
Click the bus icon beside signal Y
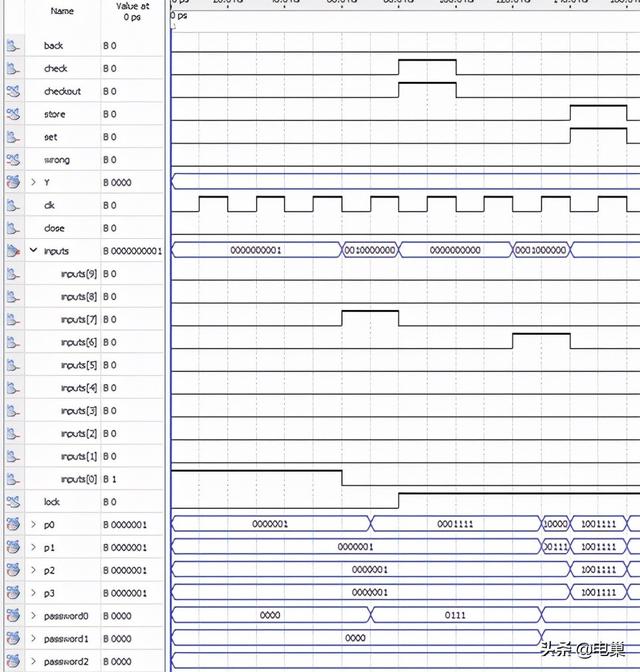(x=13, y=182)
